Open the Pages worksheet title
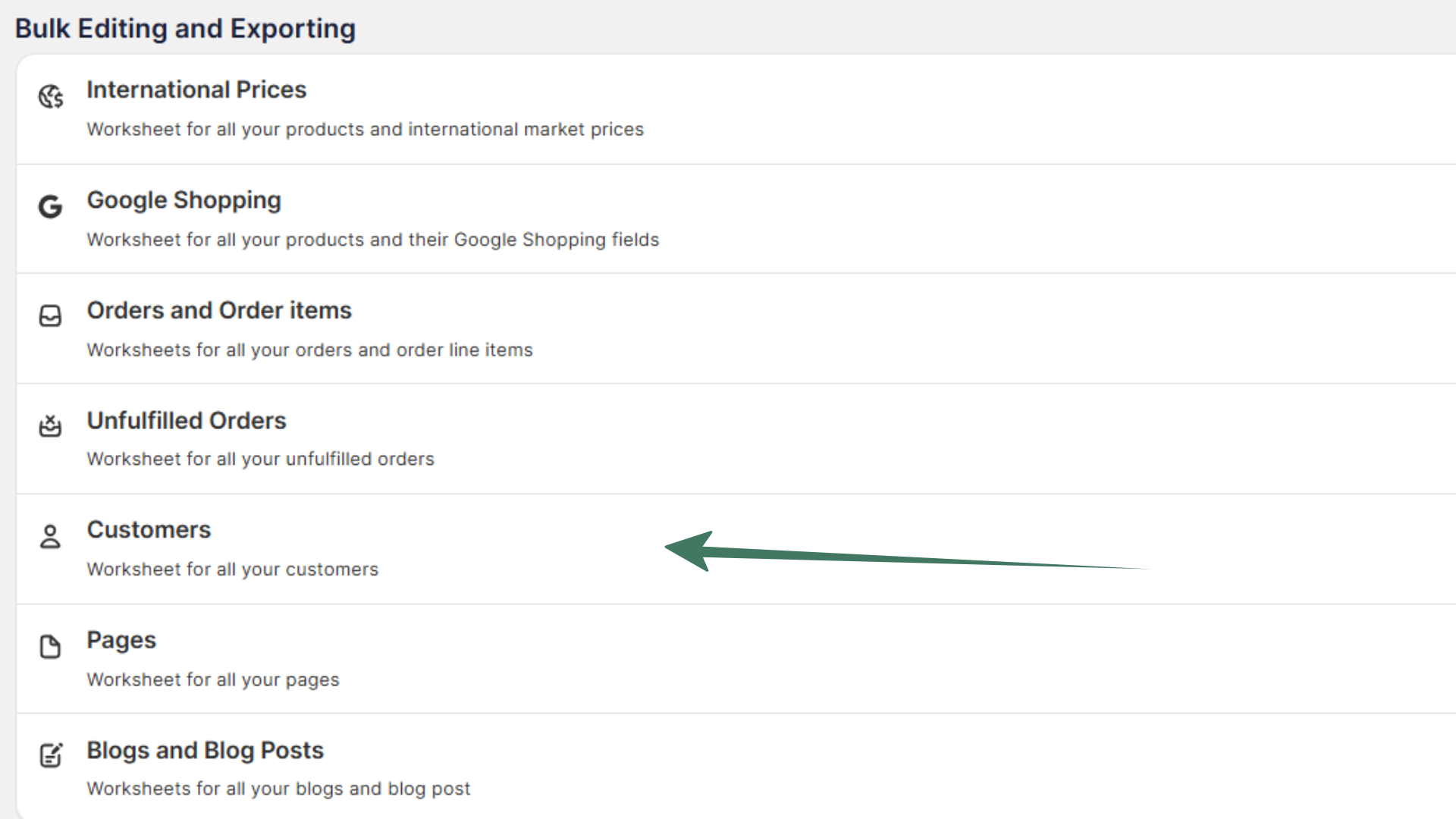 click(121, 640)
